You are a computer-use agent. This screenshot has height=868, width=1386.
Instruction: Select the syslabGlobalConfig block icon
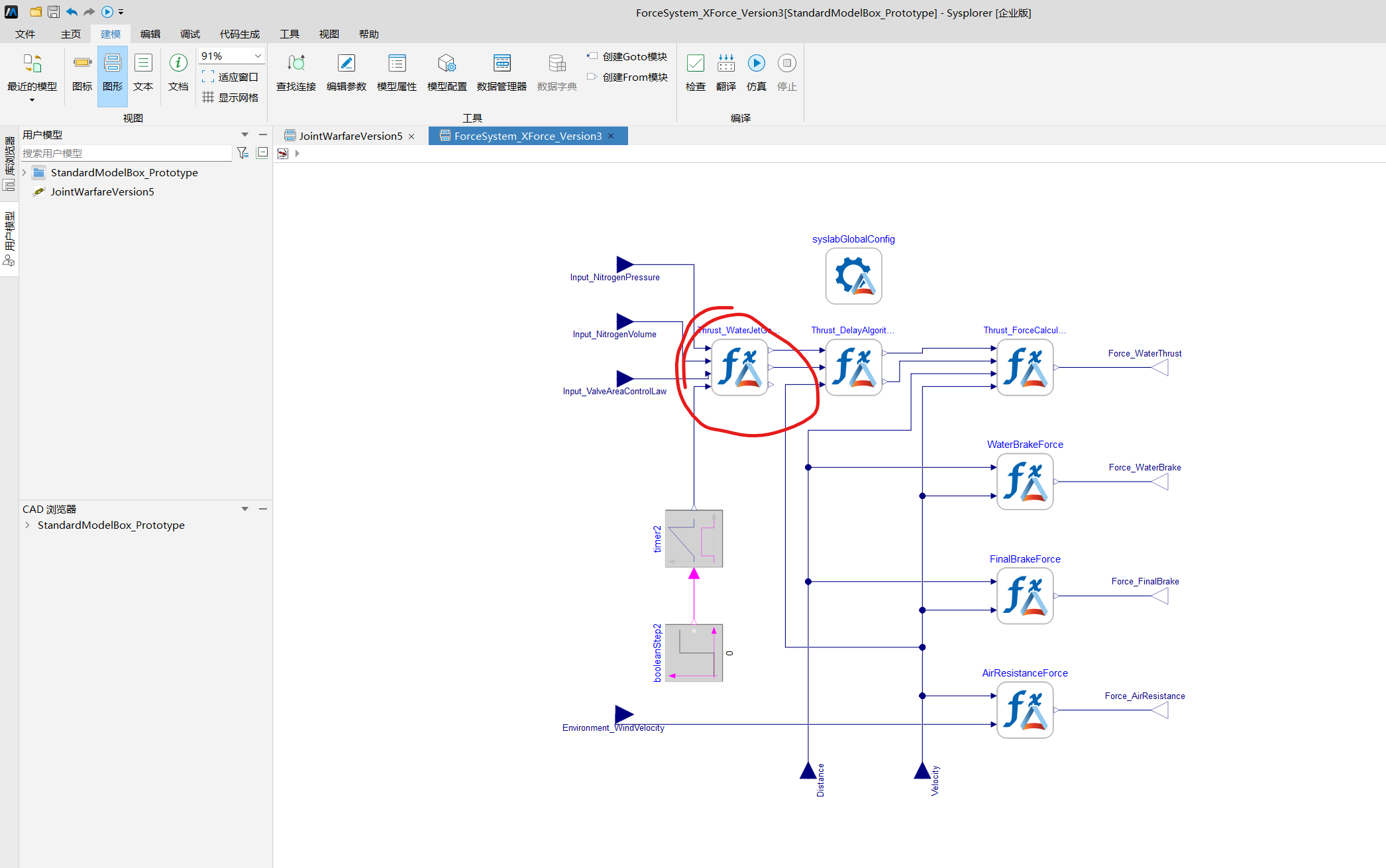pyautogui.click(x=853, y=276)
